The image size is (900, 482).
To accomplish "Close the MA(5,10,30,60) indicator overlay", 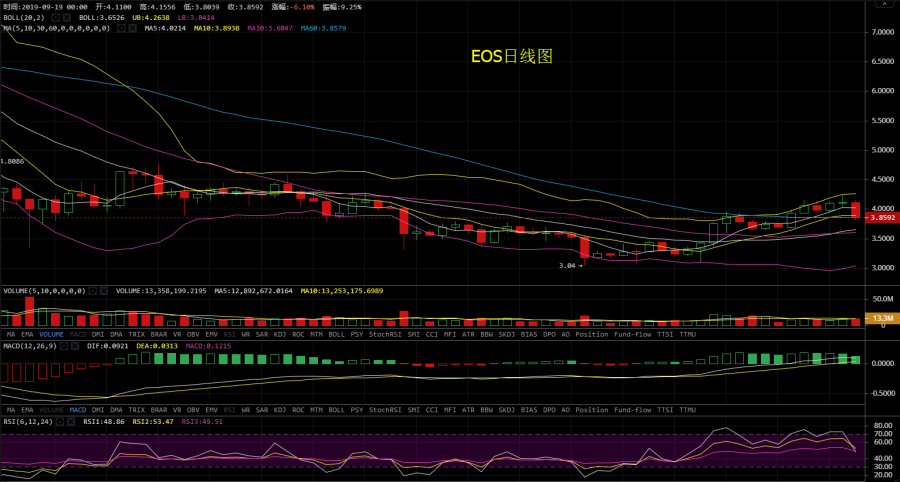I will [x=133, y=28].
